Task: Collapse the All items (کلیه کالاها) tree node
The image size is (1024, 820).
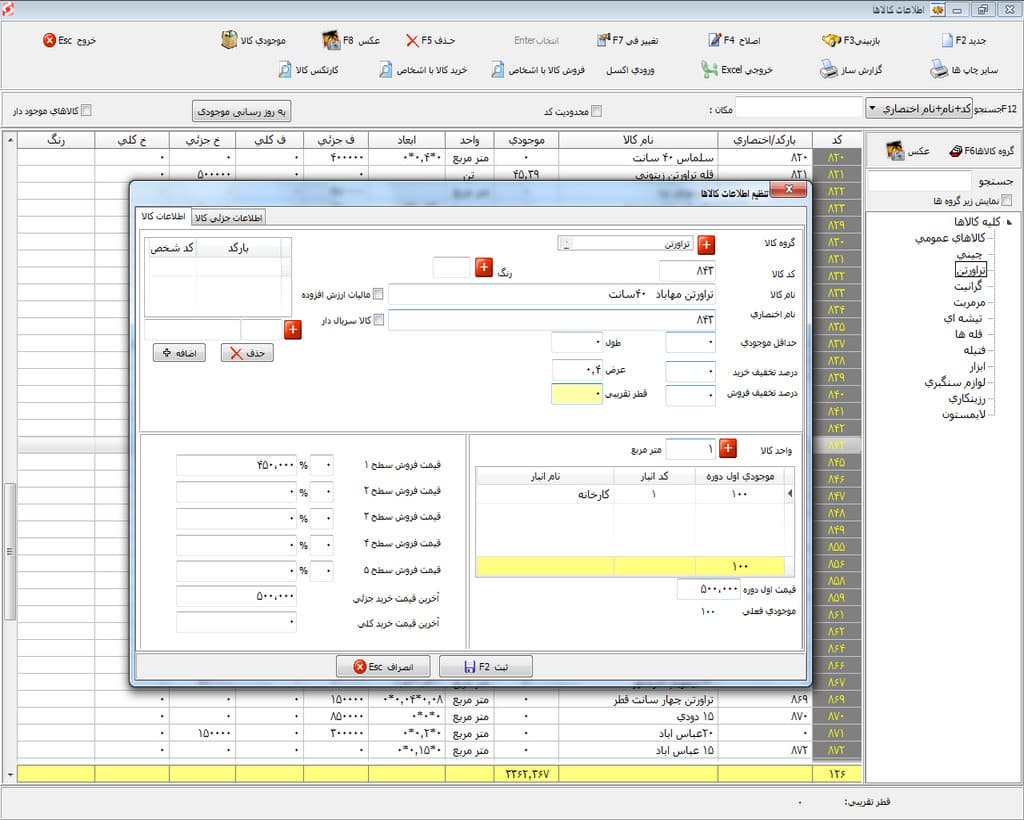Action: pyautogui.click(x=1010, y=222)
